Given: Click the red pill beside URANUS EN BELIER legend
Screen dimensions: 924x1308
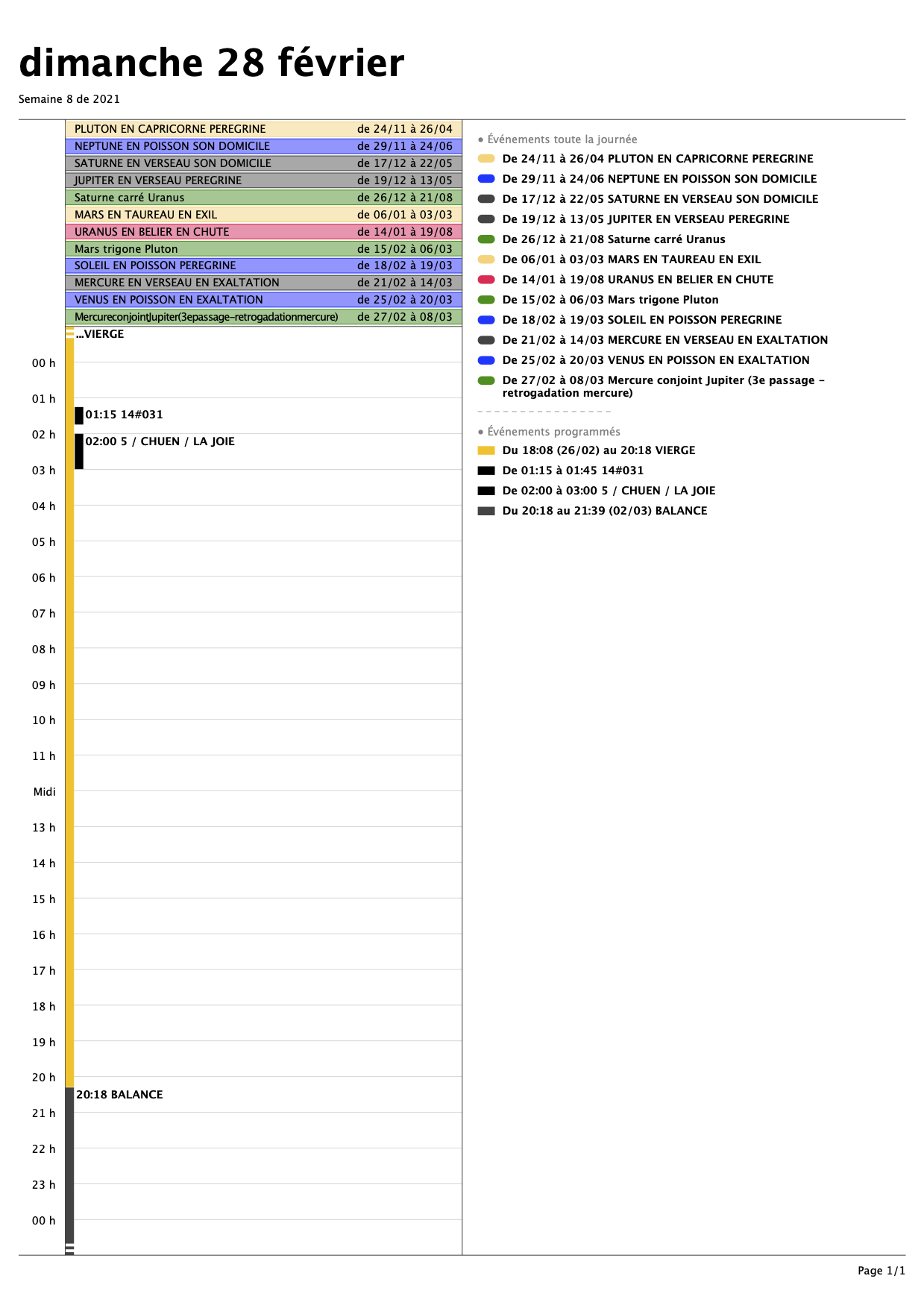Looking at the screenshot, I should [486, 280].
